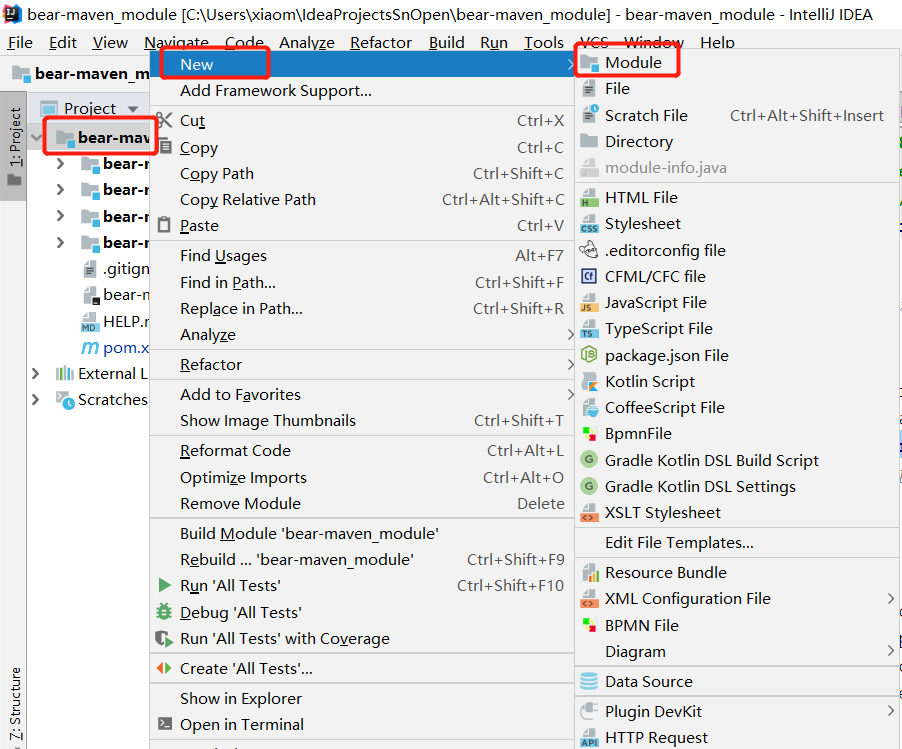Open the Tools menu
Viewport: 902px width, 749px height.
click(x=544, y=43)
